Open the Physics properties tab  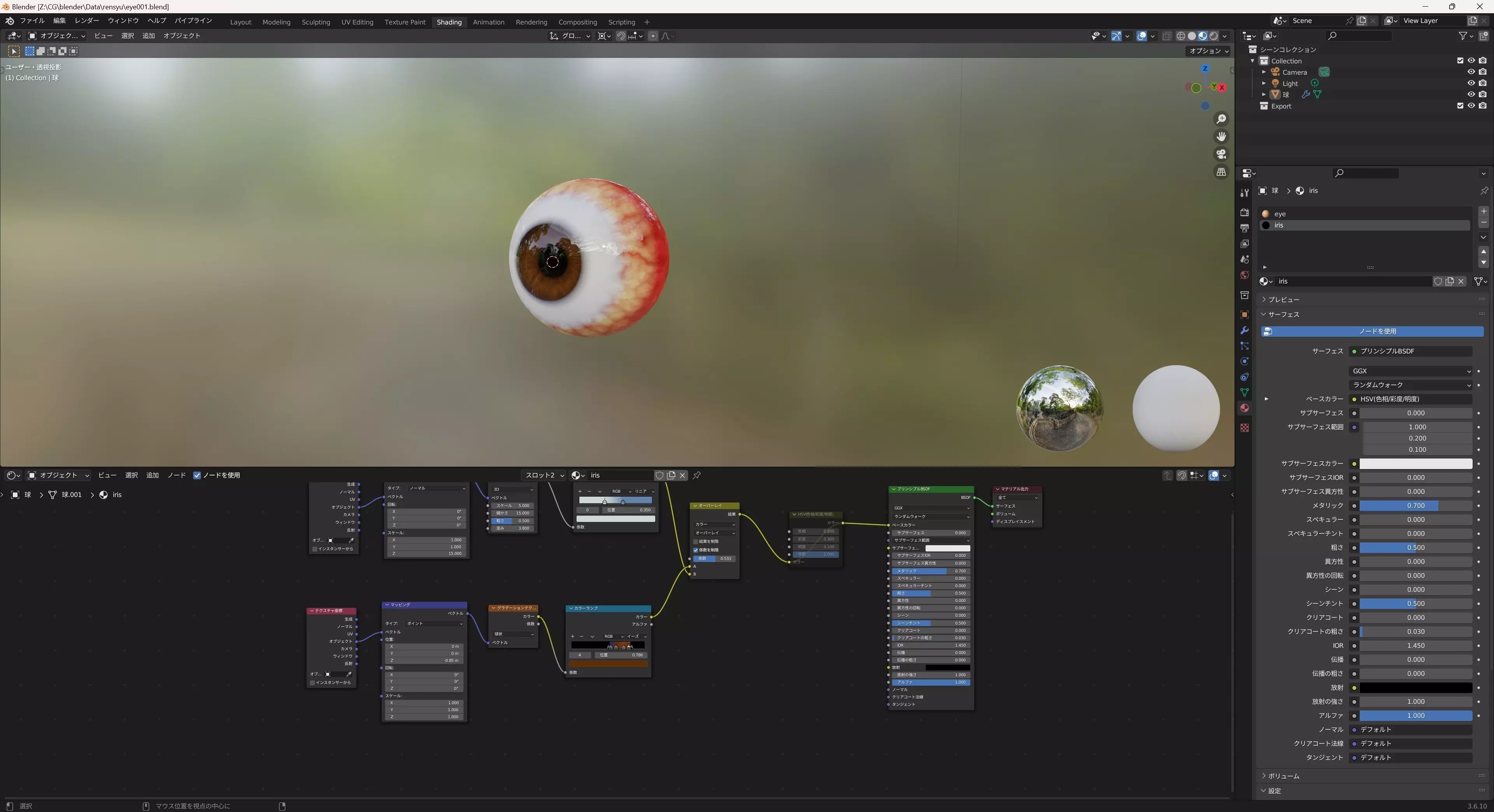(x=1244, y=361)
